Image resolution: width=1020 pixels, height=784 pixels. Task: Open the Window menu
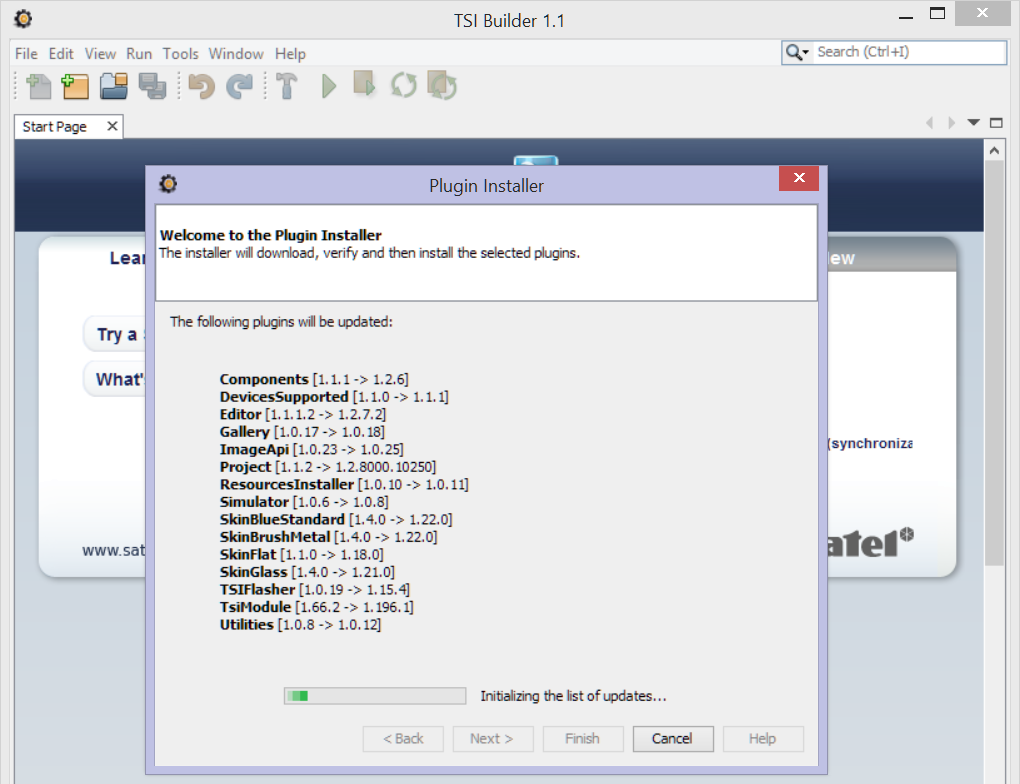(x=235, y=54)
